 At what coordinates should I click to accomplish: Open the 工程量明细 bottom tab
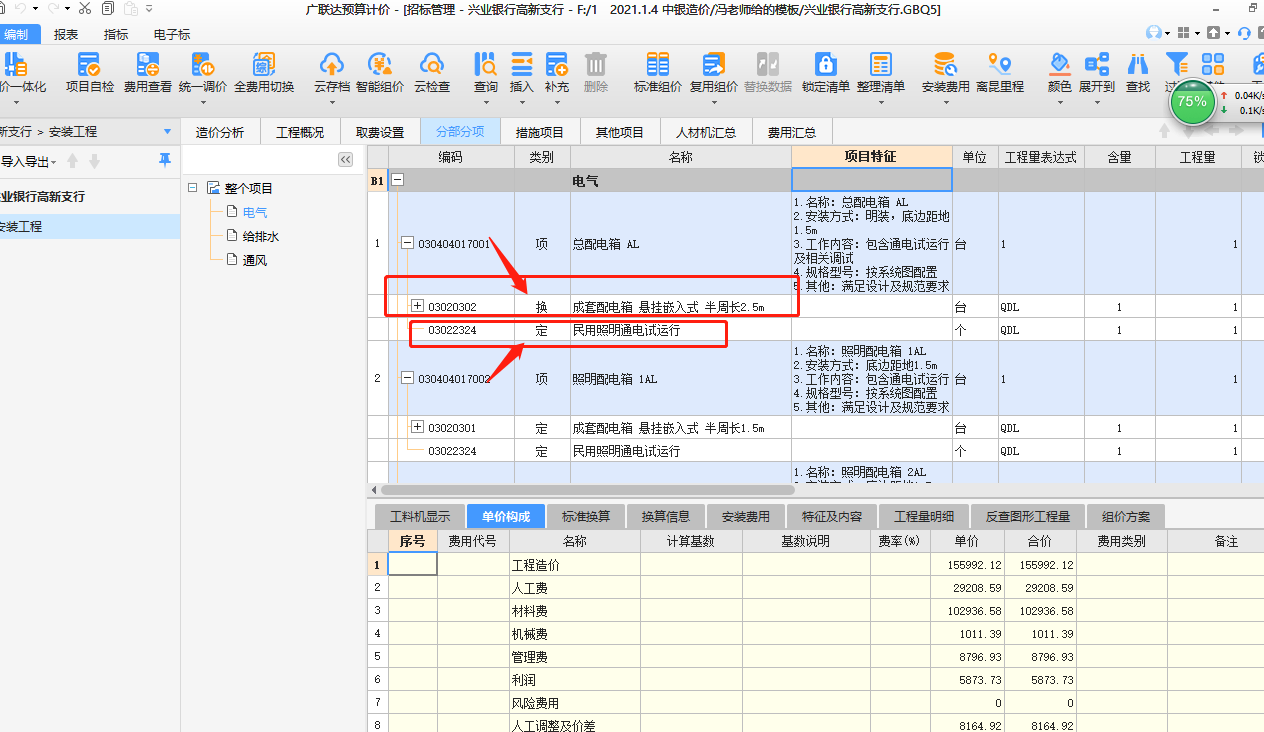pyautogui.click(x=924, y=516)
